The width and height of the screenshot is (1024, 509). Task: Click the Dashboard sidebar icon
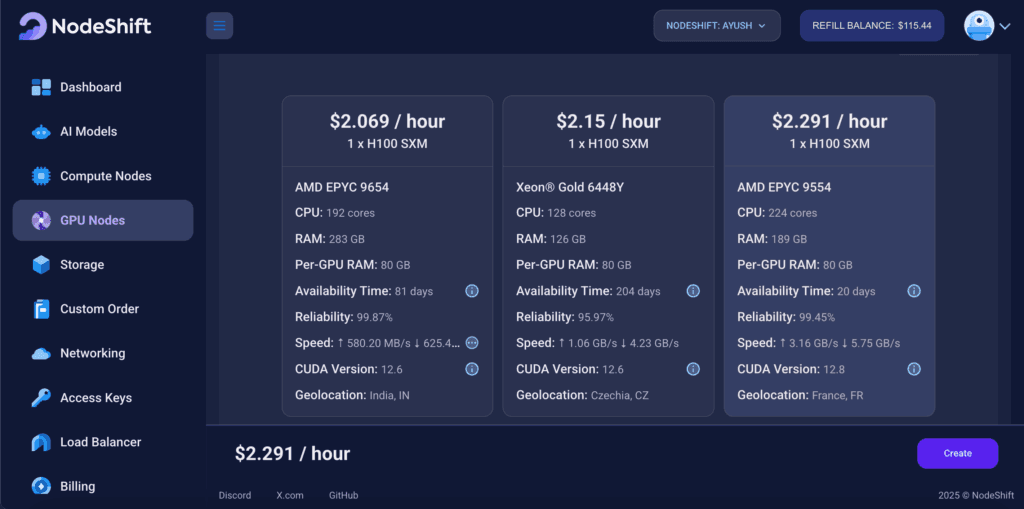click(41, 87)
